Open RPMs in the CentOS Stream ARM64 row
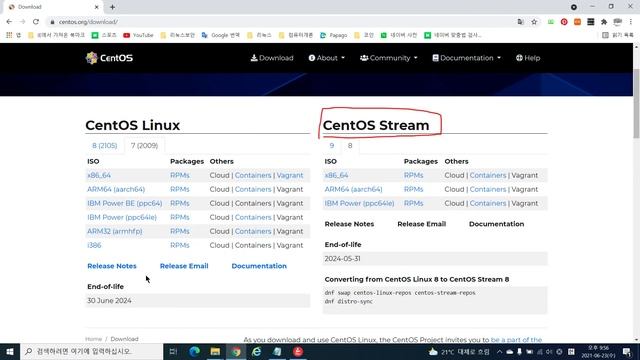 click(x=413, y=189)
